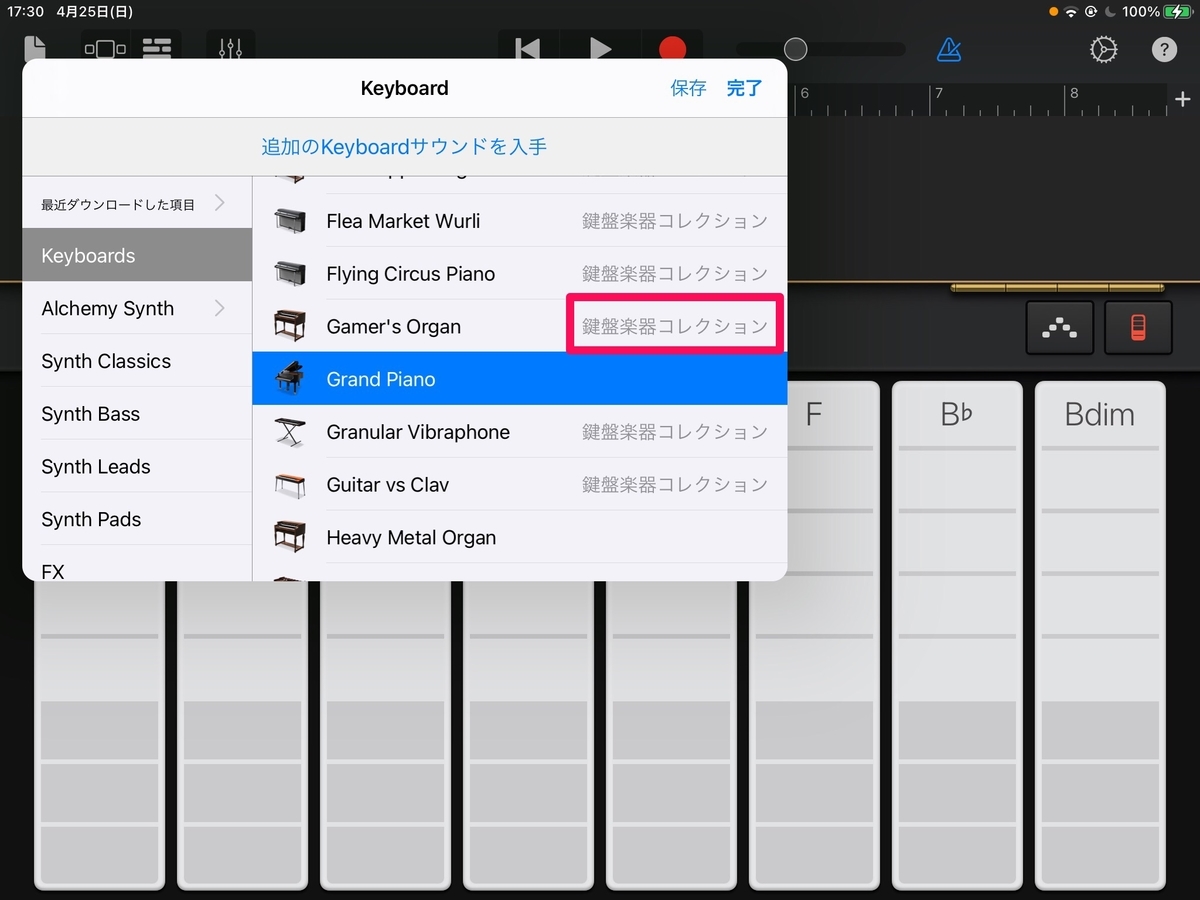The image size is (1200, 900).
Task: Start playback with the Play button
Action: point(600,49)
